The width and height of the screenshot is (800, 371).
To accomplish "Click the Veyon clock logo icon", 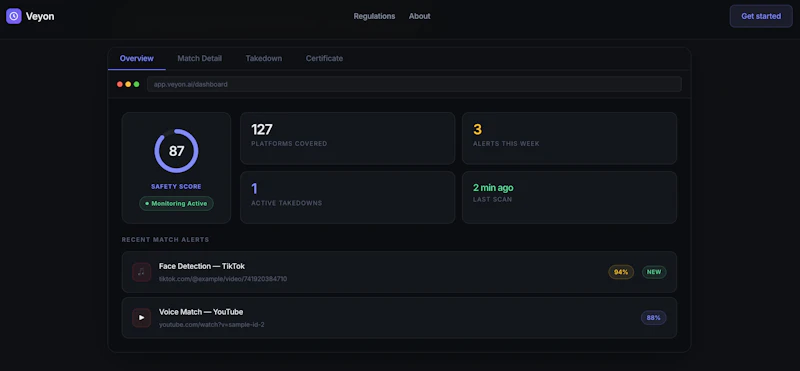I will pos(14,16).
